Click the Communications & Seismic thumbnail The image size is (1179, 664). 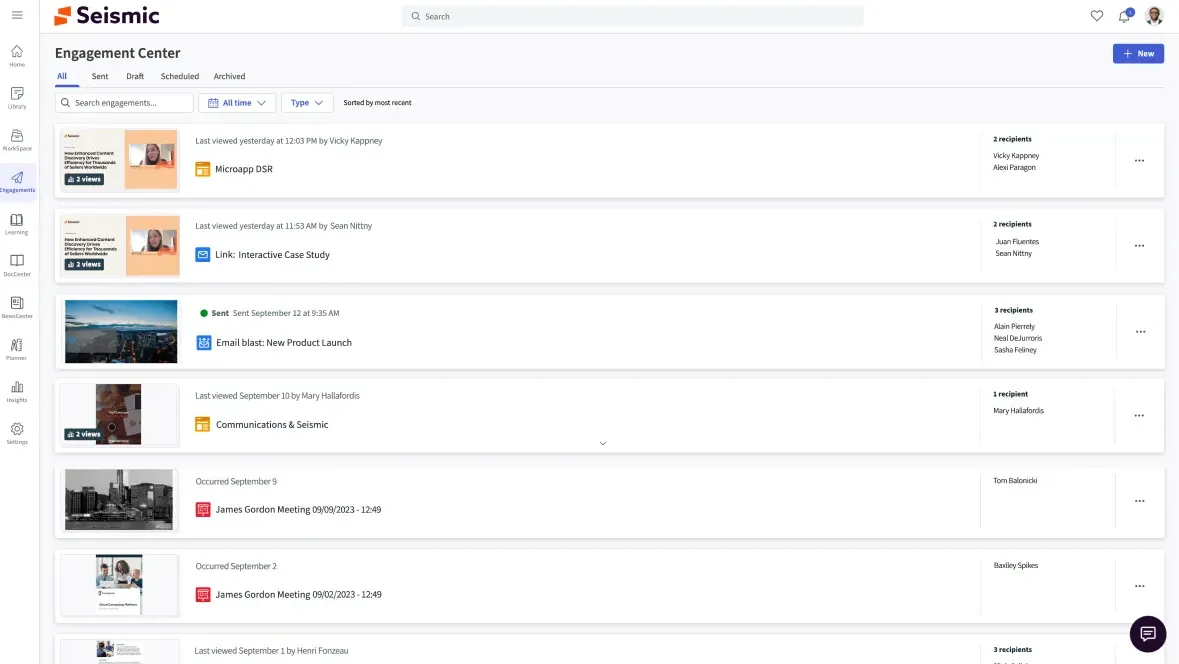click(x=118, y=414)
